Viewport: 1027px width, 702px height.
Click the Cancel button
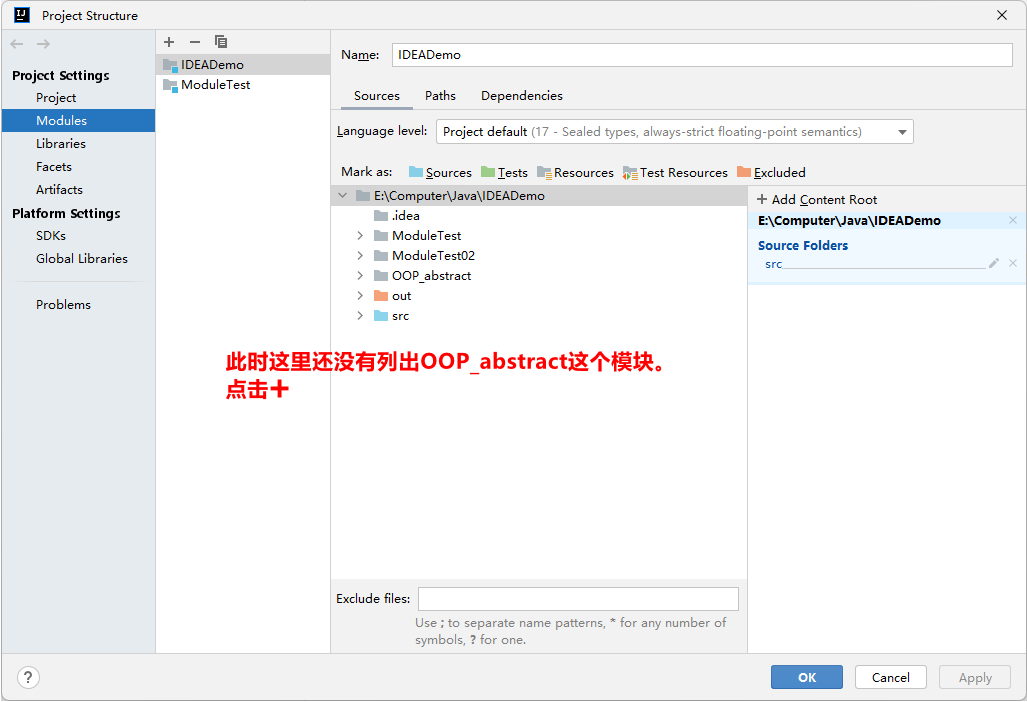tap(891, 677)
